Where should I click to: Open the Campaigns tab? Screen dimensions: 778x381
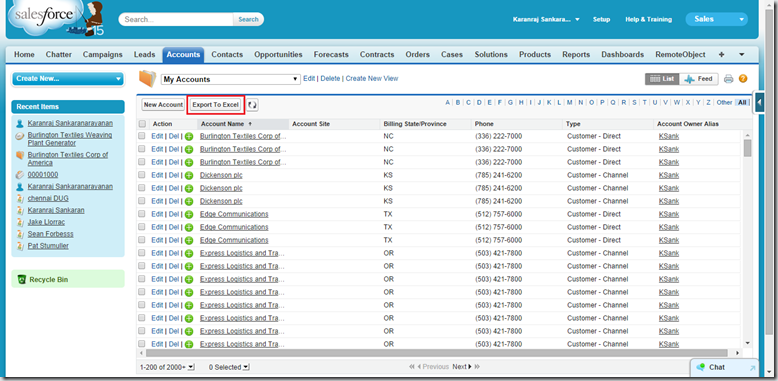click(x=103, y=55)
